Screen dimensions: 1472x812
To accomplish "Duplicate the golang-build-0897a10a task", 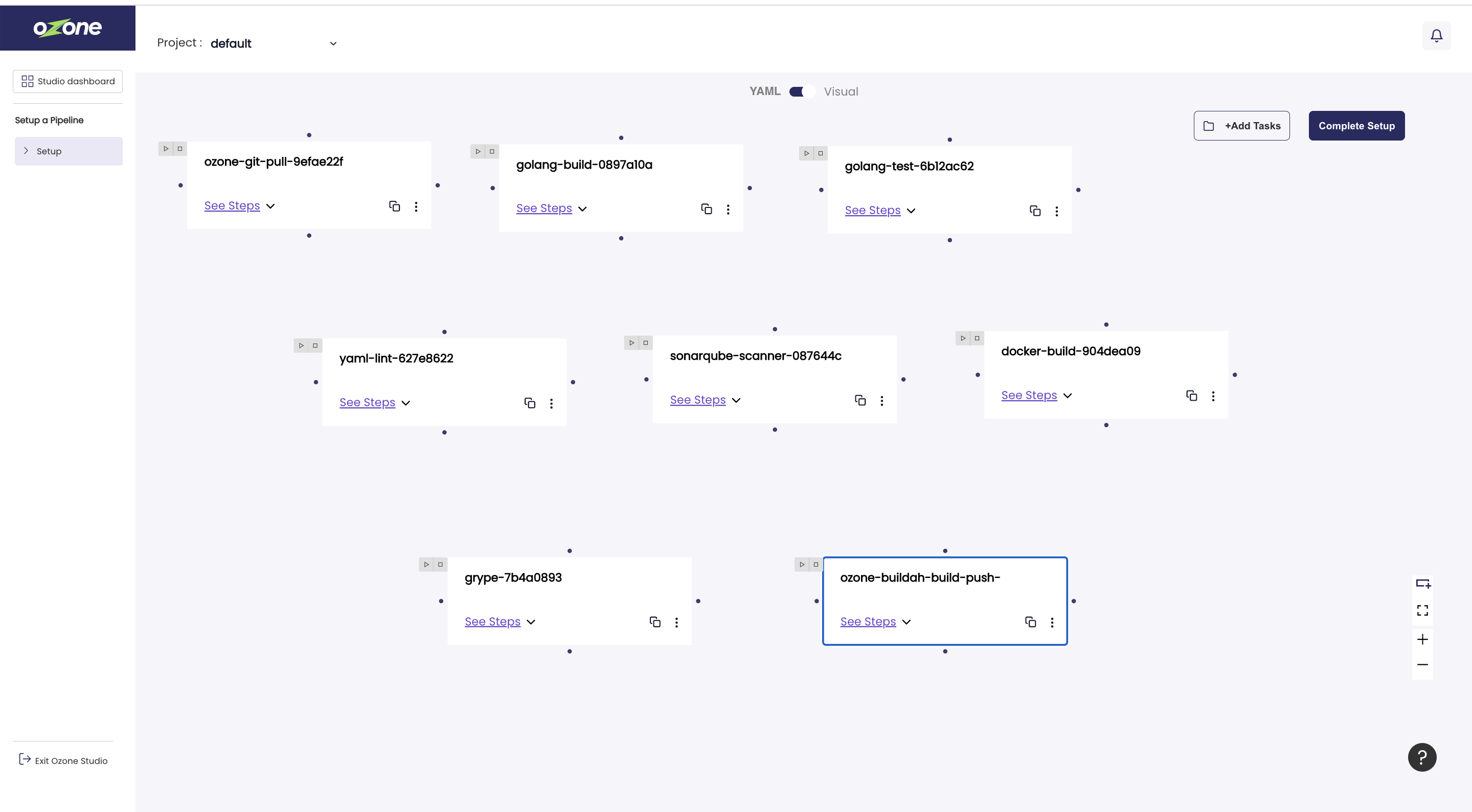I will pos(706,209).
